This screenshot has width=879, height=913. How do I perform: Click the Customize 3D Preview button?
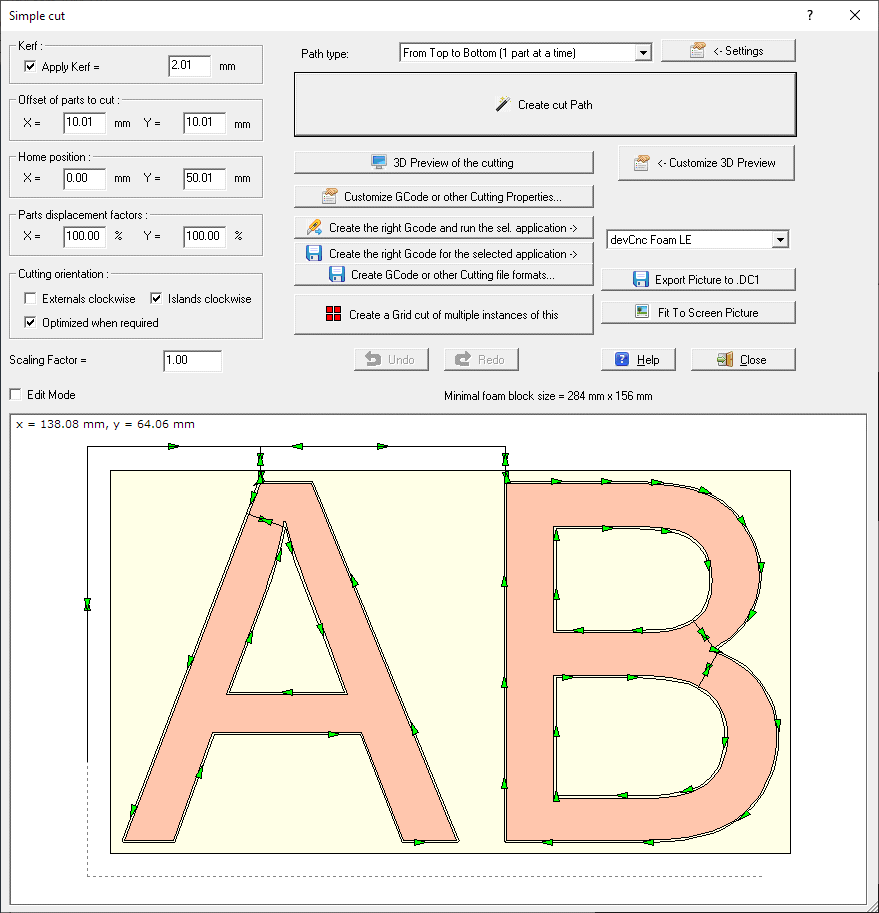pyautogui.click(x=706, y=163)
